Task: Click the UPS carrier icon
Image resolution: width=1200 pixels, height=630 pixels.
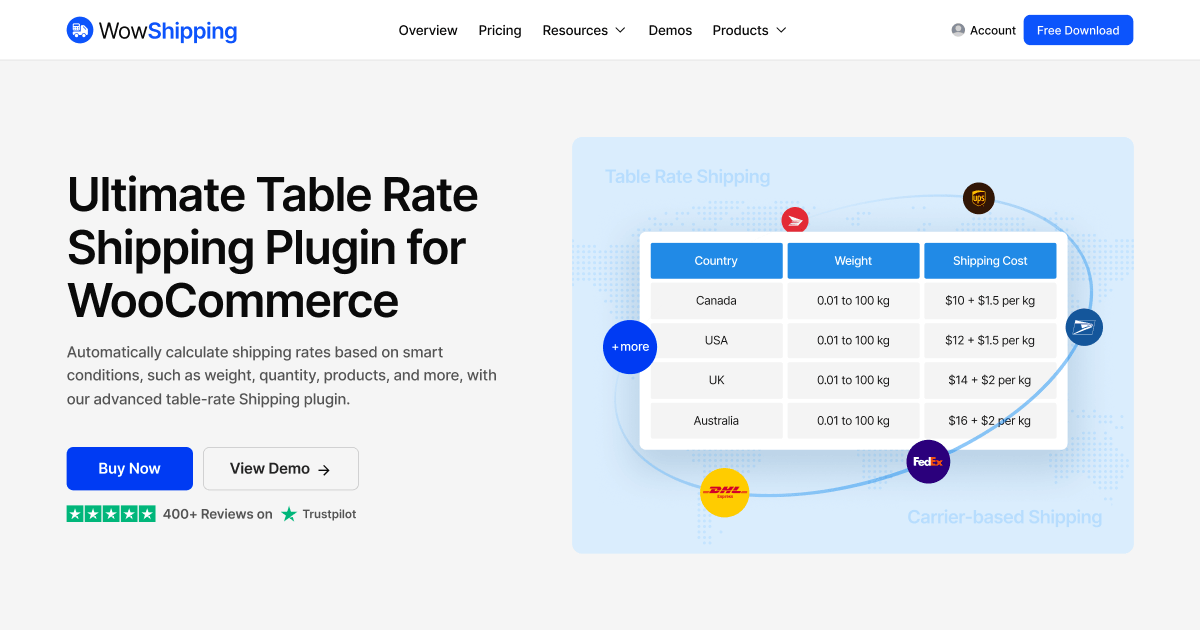Action: click(979, 198)
